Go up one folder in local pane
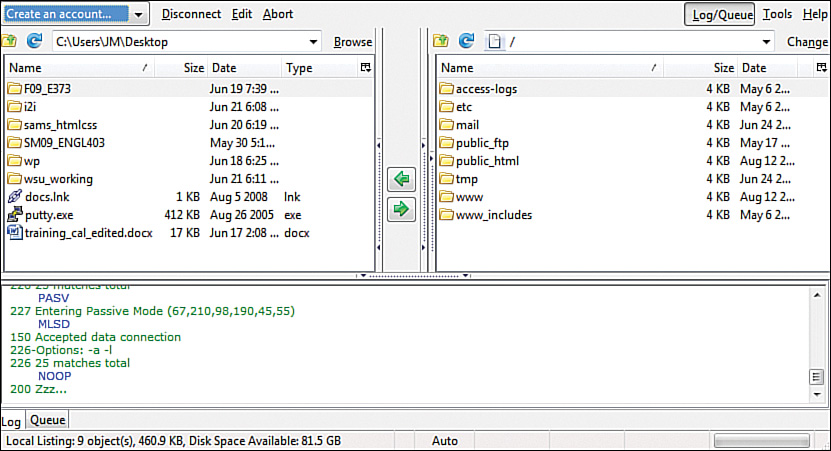The image size is (831, 451). (x=9, y=41)
